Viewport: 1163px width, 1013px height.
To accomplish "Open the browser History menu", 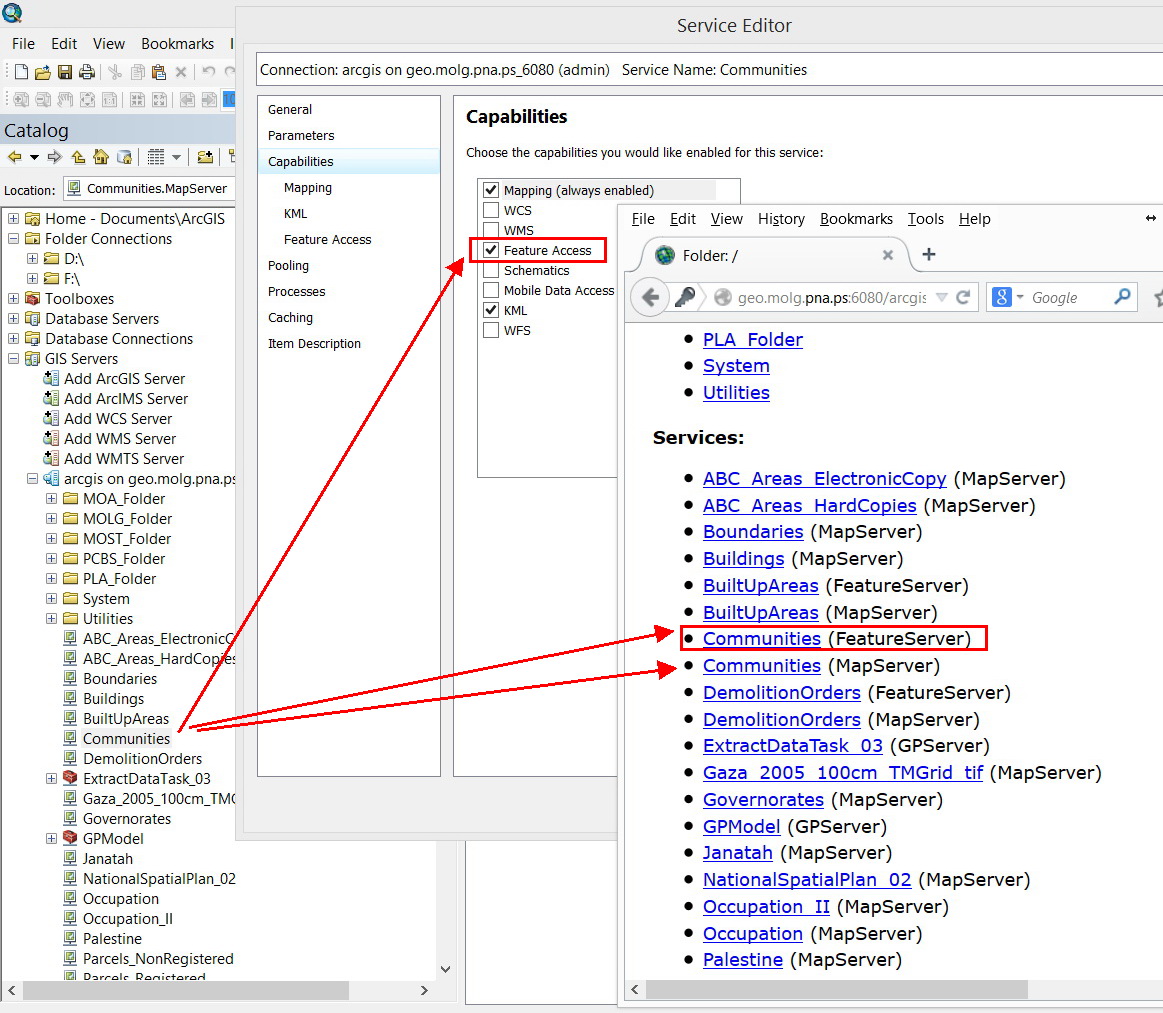I will click(781, 219).
